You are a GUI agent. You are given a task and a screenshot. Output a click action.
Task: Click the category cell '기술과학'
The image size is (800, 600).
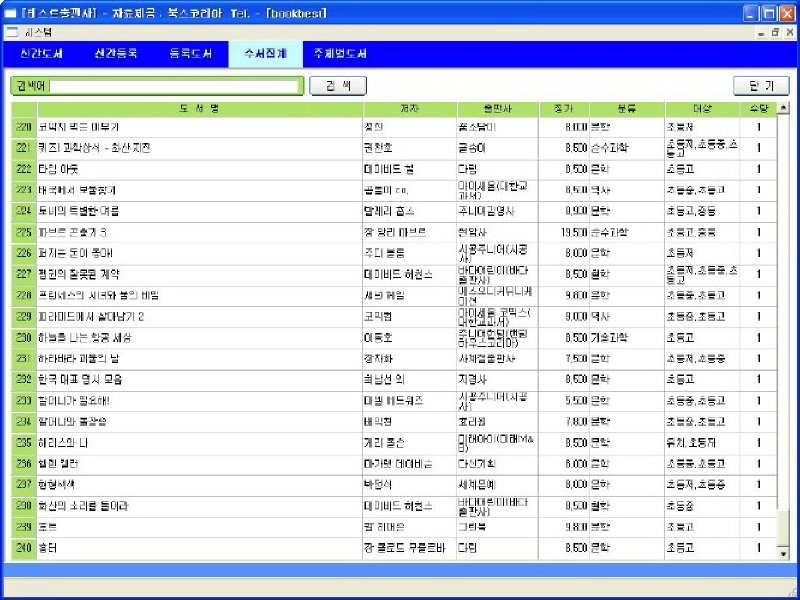(627, 338)
